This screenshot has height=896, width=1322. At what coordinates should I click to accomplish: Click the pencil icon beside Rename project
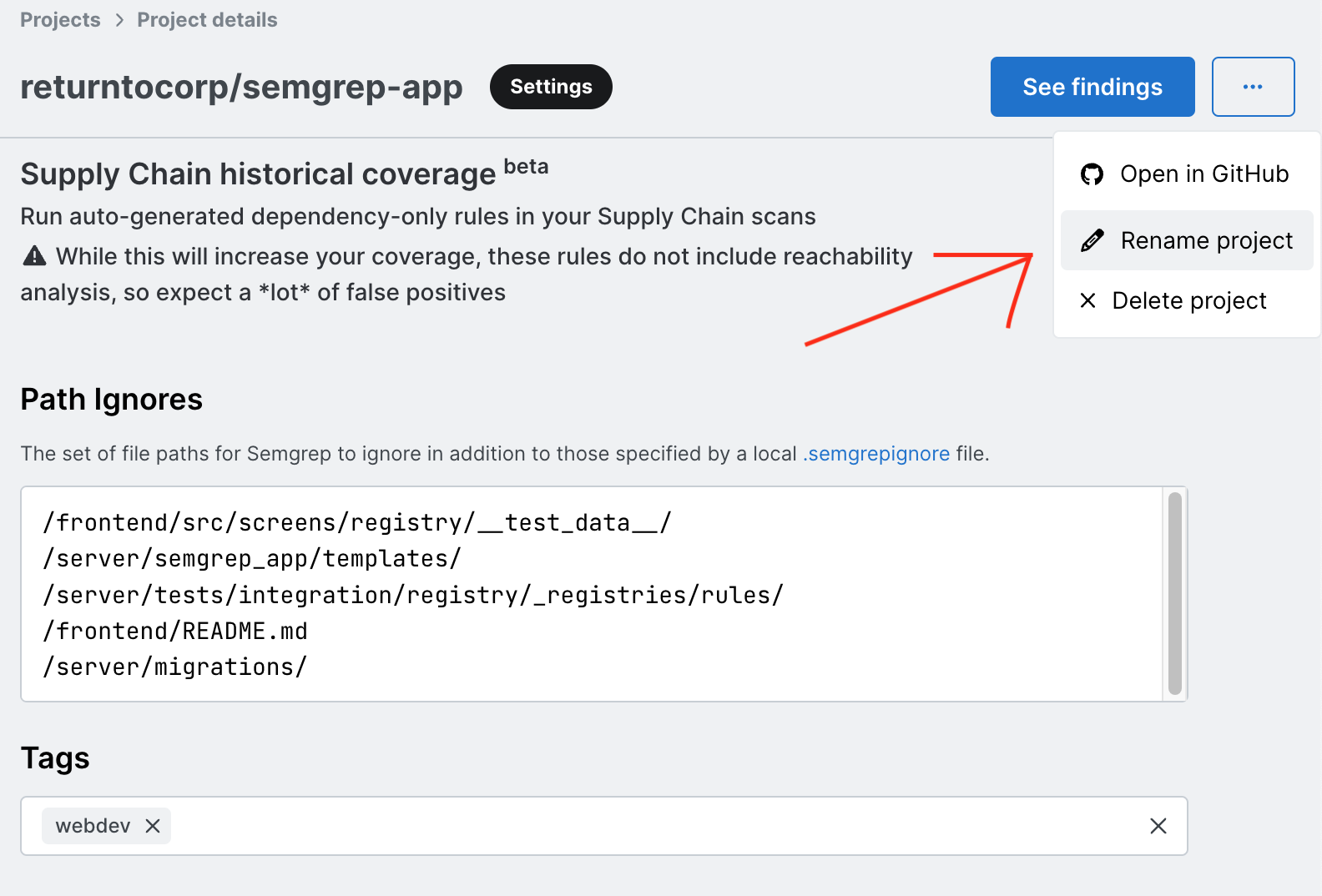pos(1092,241)
